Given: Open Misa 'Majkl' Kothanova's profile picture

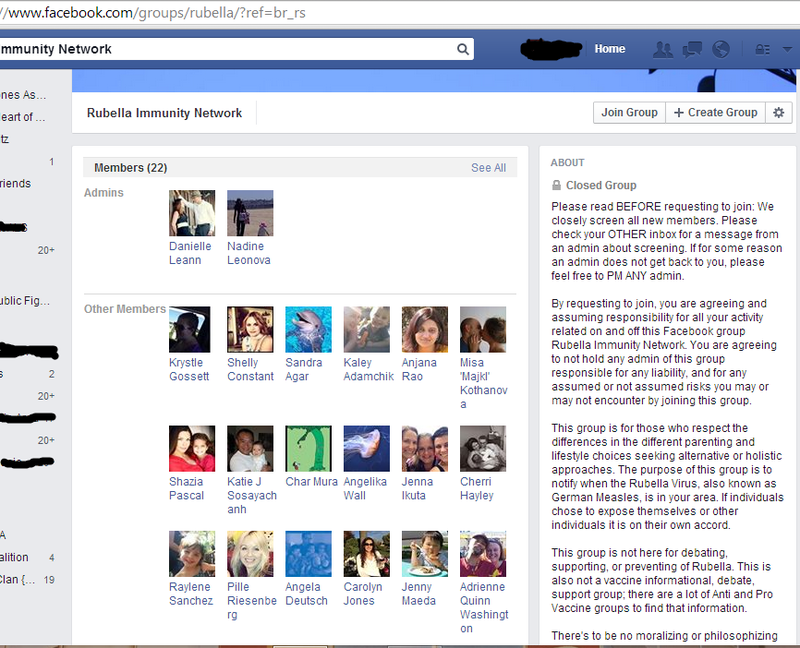Looking at the screenshot, I should (483, 330).
